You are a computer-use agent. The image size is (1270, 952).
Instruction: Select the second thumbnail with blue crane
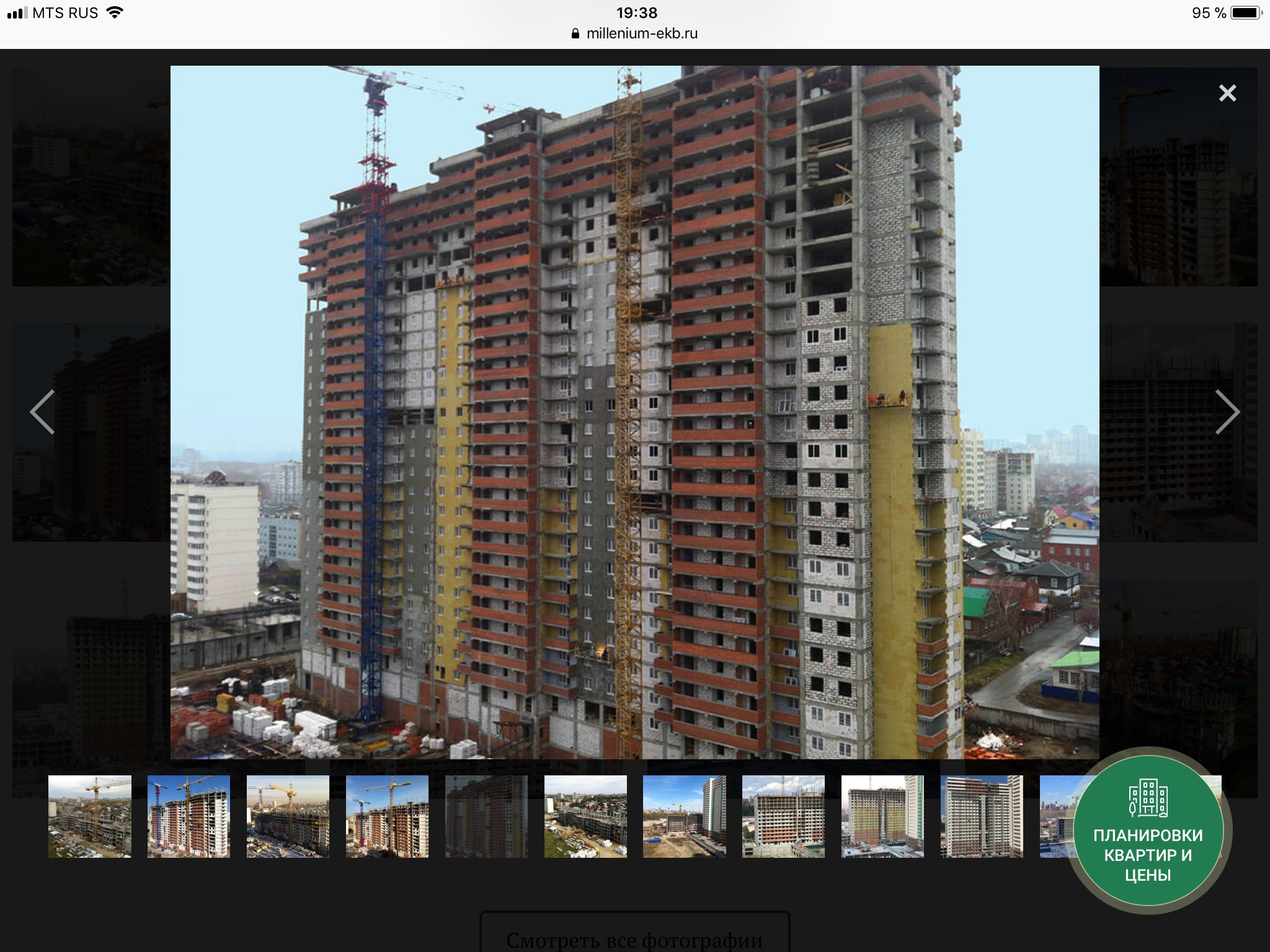pos(189,816)
